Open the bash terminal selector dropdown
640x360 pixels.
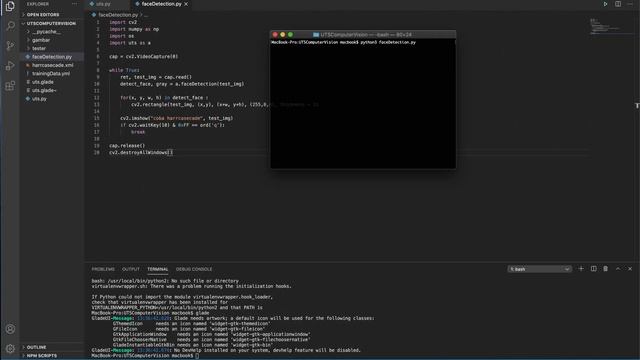[x=539, y=269]
